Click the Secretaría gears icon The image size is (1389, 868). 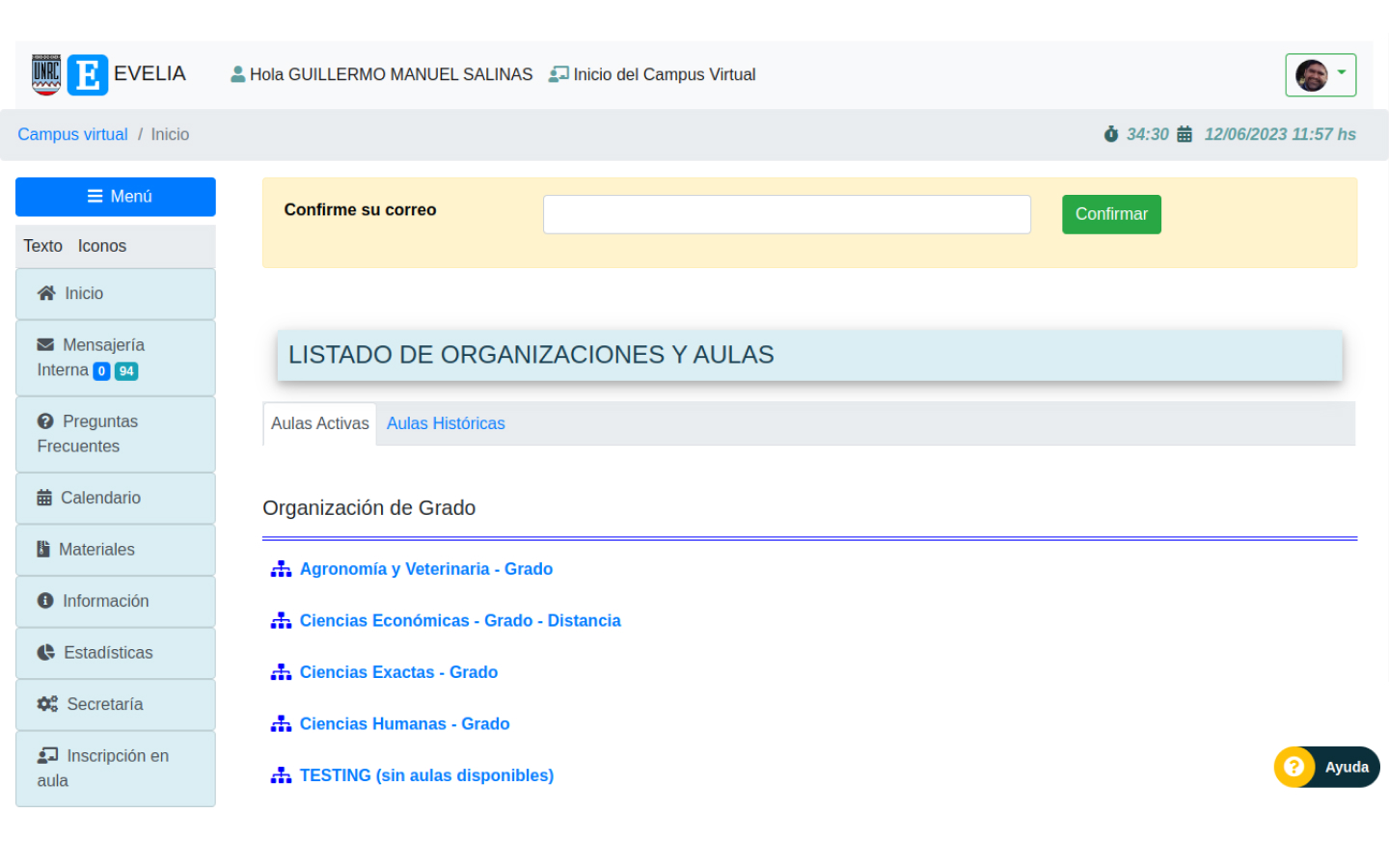coord(47,704)
